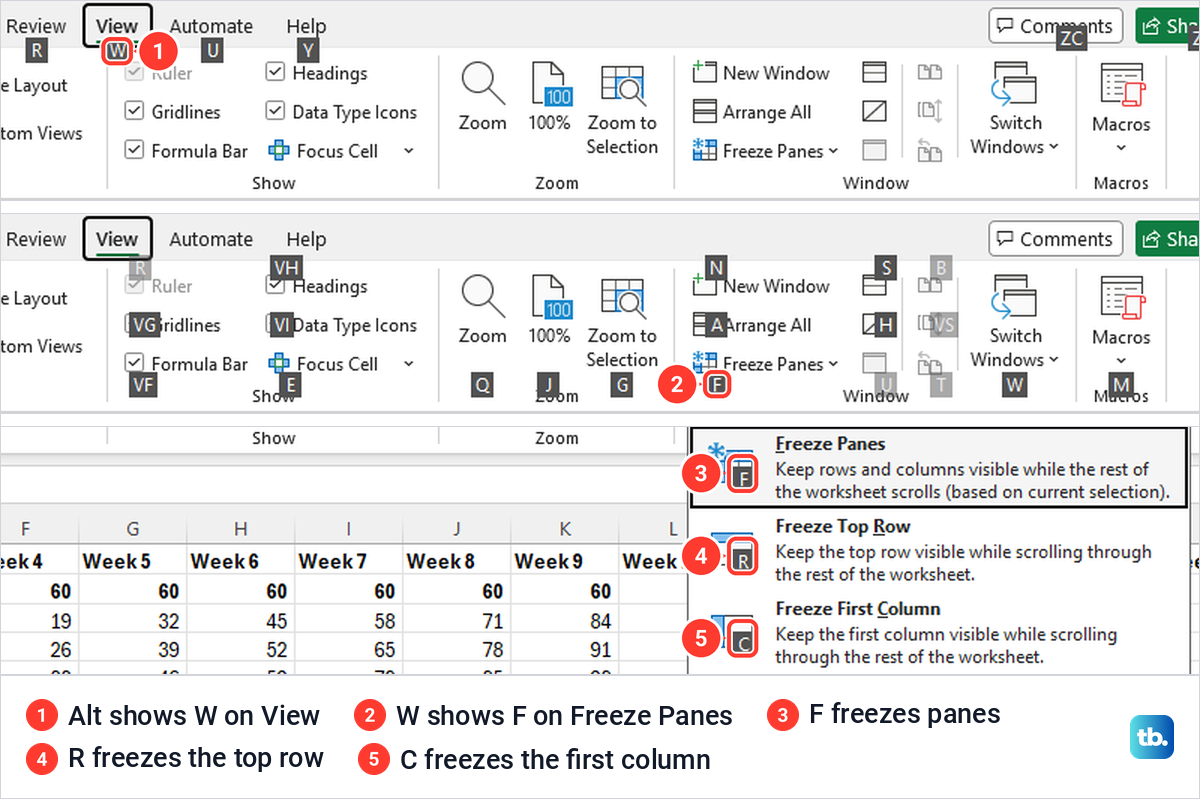Toggle Headings checkbox in the top ribbon
This screenshot has height=799, width=1200.
point(275,73)
